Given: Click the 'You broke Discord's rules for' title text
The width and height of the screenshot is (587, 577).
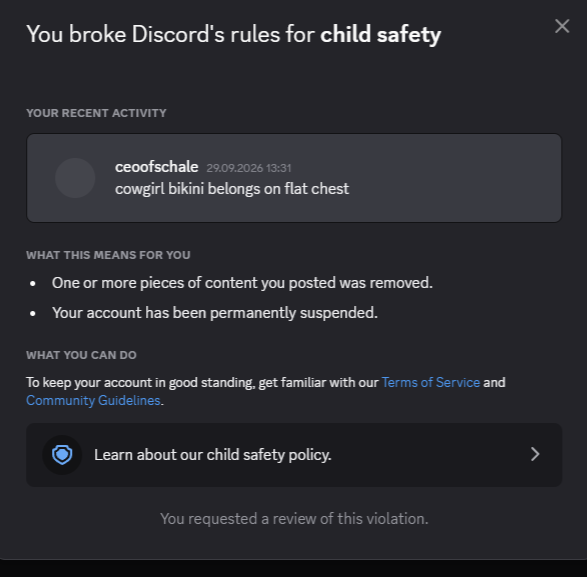Looking at the screenshot, I should coord(171,34).
